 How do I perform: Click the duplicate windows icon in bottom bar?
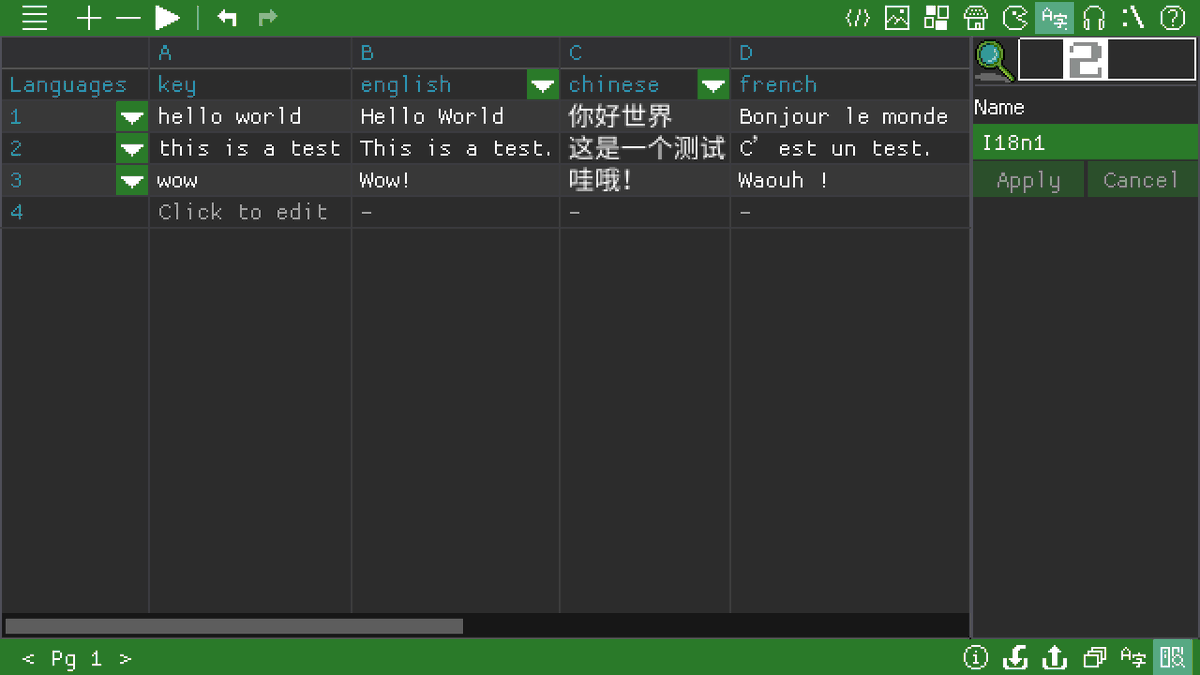click(1094, 657)
